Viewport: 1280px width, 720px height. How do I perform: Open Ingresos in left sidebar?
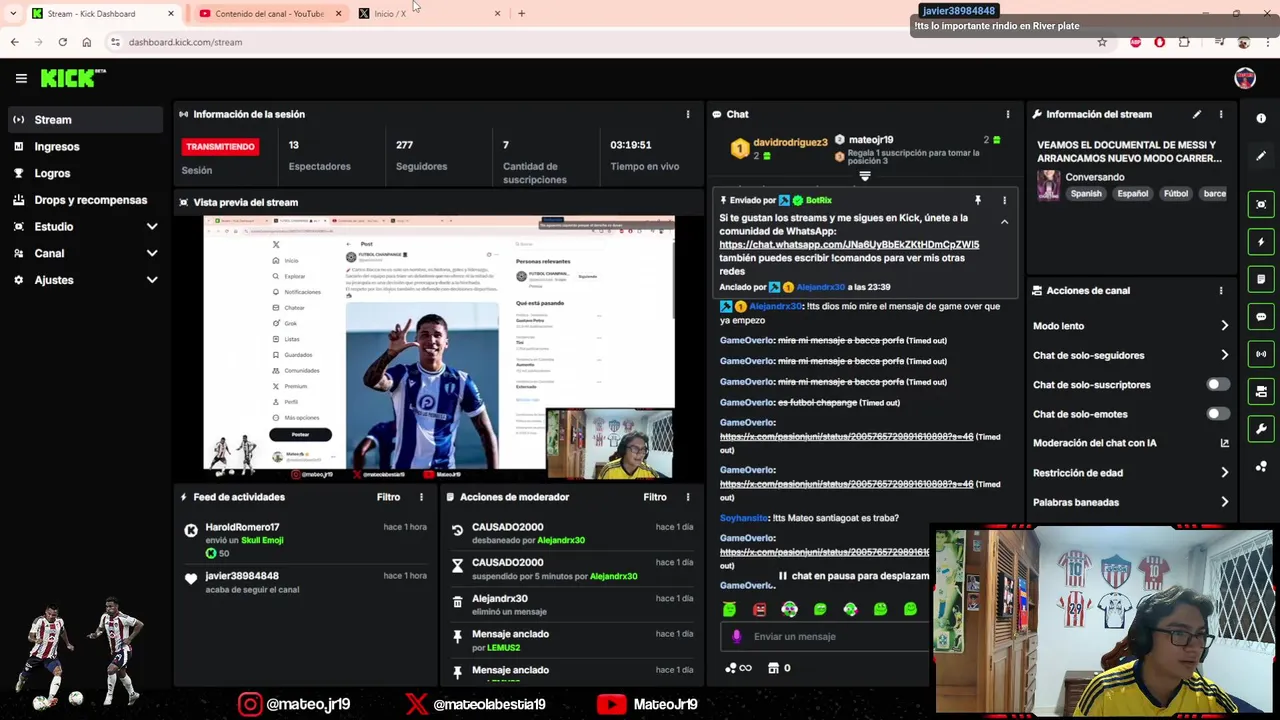[x=85, y=147]
